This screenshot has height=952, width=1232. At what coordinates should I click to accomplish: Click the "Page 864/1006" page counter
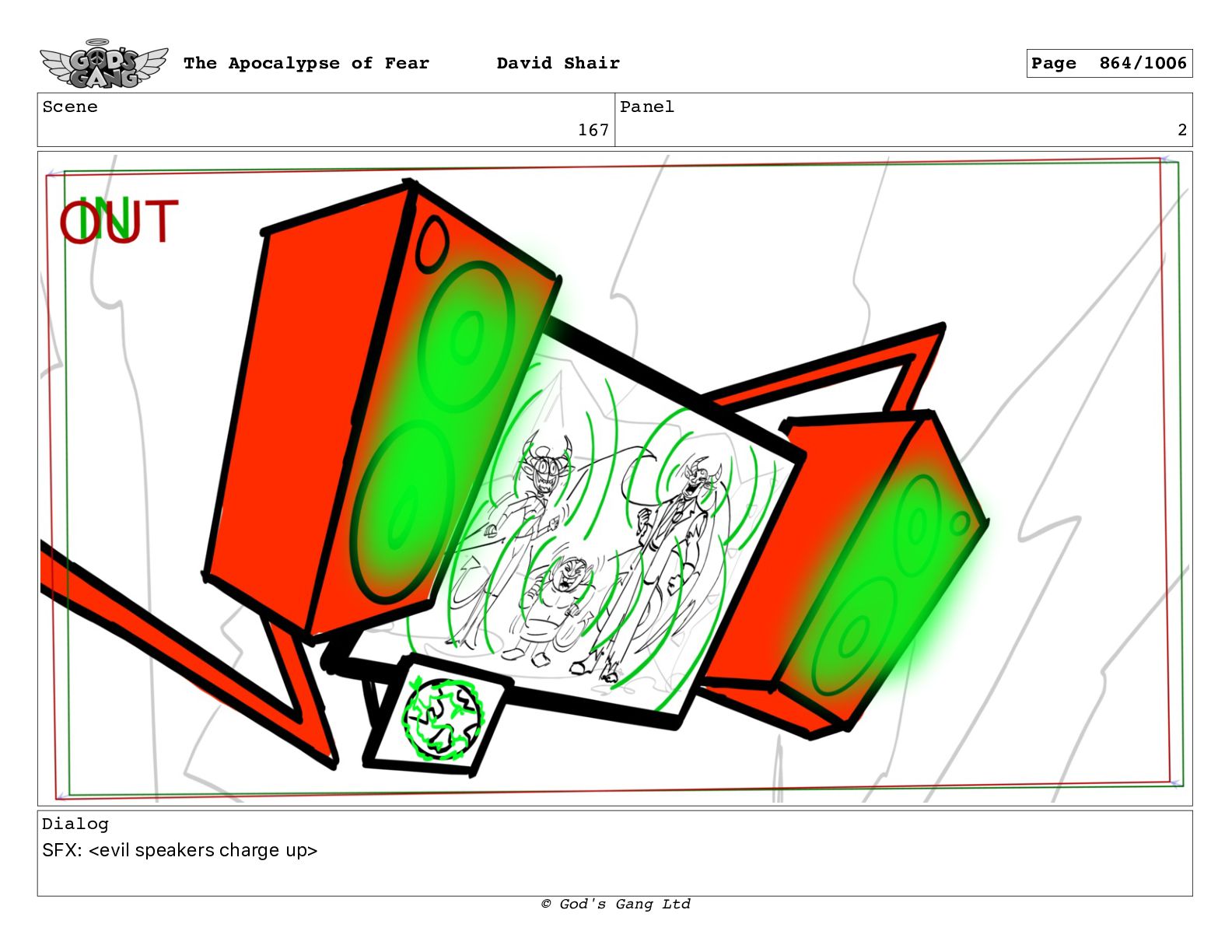pyautogui.click(x=1109, y=64)
